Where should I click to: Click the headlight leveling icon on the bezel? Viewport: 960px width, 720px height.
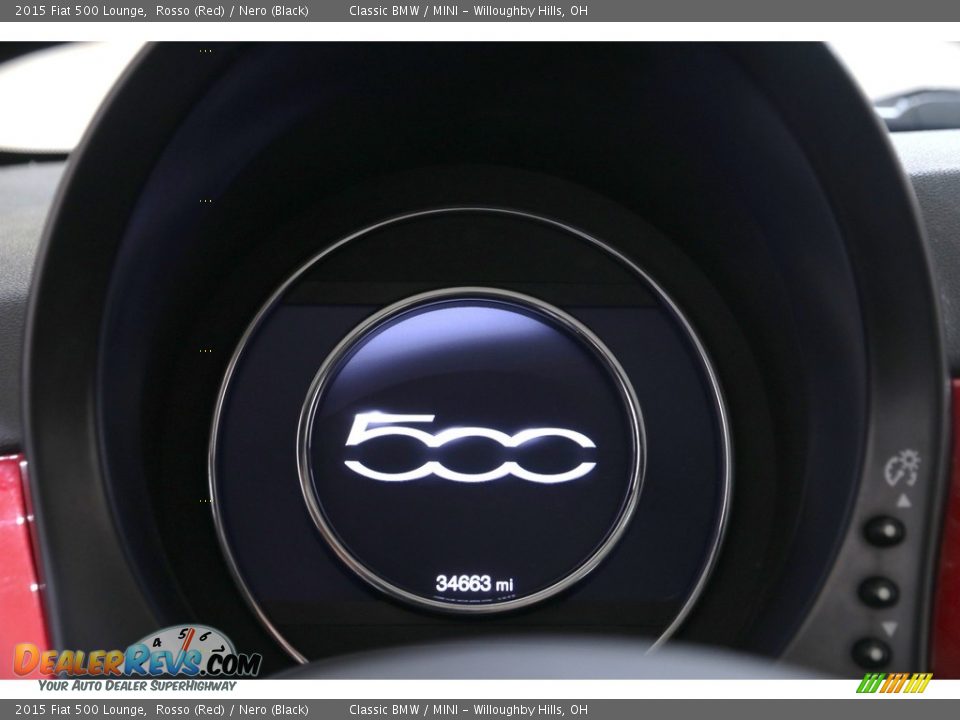point(902,468)
